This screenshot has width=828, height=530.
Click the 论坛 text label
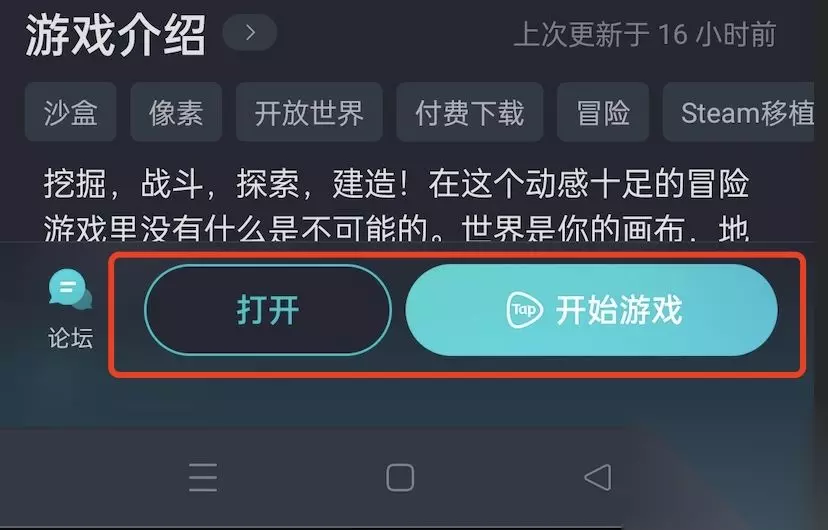point(70,338)
